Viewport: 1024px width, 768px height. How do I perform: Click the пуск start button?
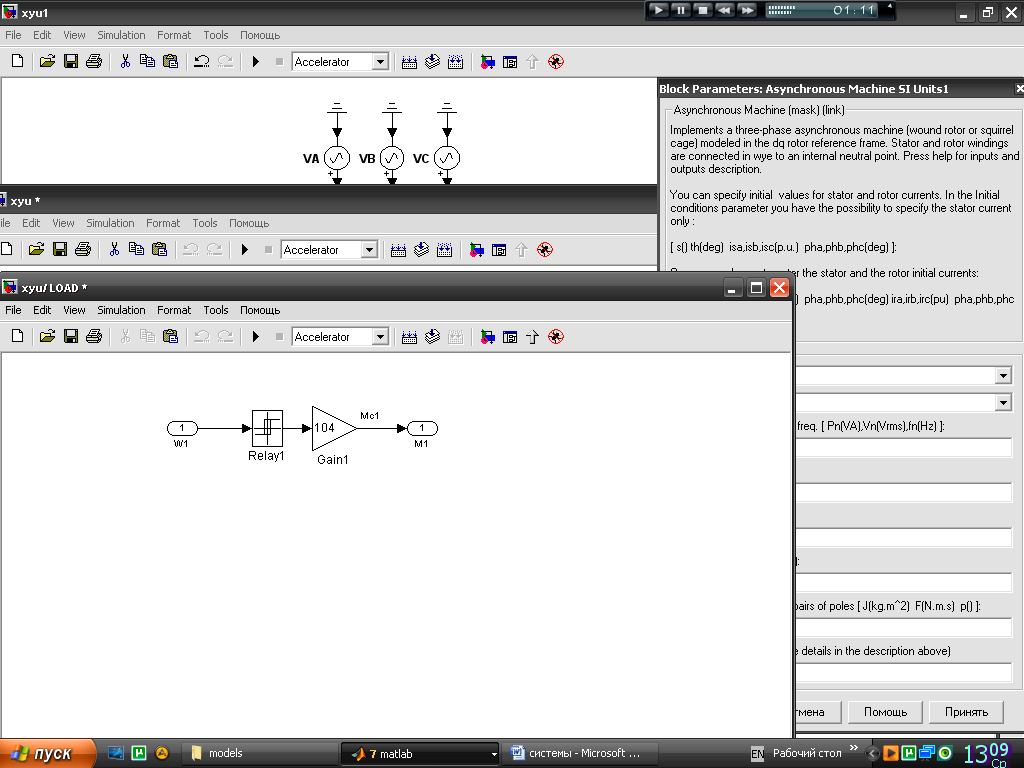pyautogui.click(x=47, y=754)
